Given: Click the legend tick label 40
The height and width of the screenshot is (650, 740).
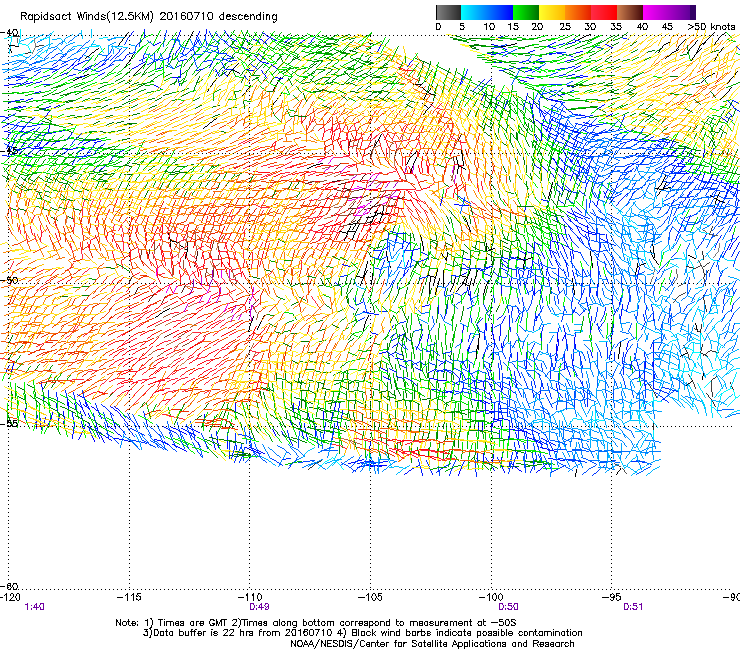Looking at the screenshot, I should tap(642, 27).
